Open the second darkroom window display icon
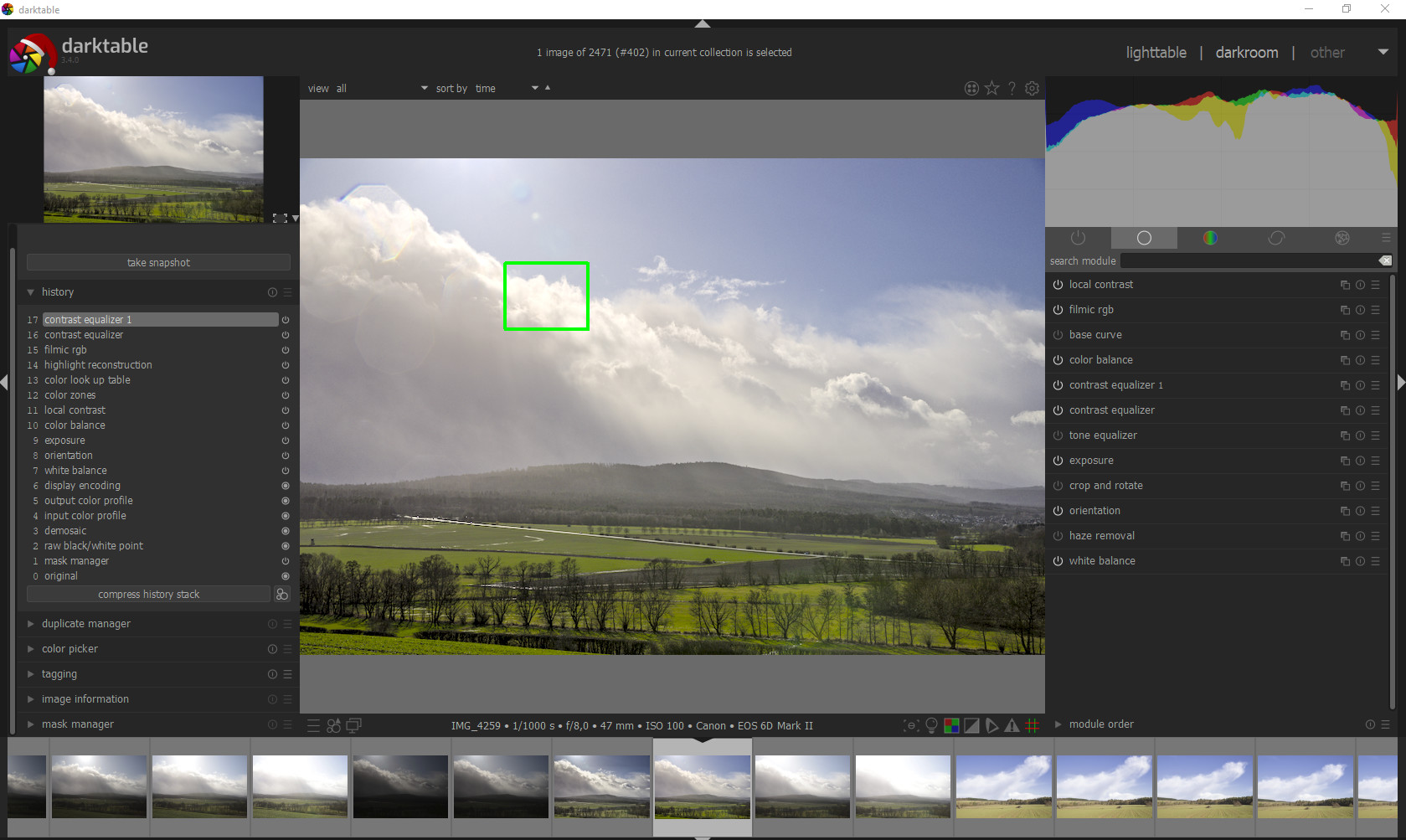Screen dimensions: 1406x840 click(353, 725)
